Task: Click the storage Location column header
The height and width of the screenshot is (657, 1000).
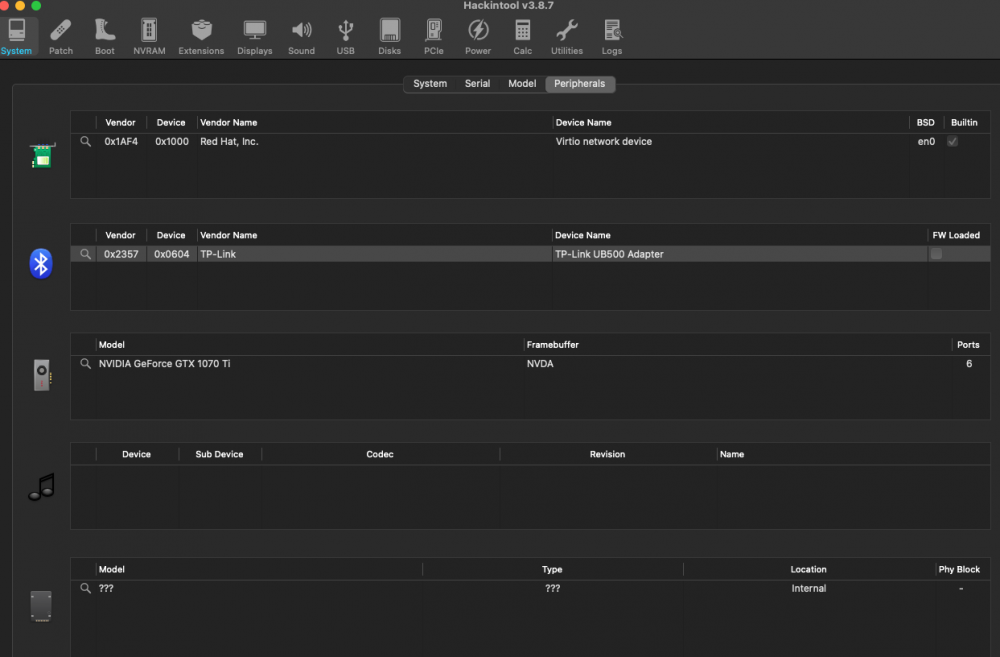Action: point(808,569)
